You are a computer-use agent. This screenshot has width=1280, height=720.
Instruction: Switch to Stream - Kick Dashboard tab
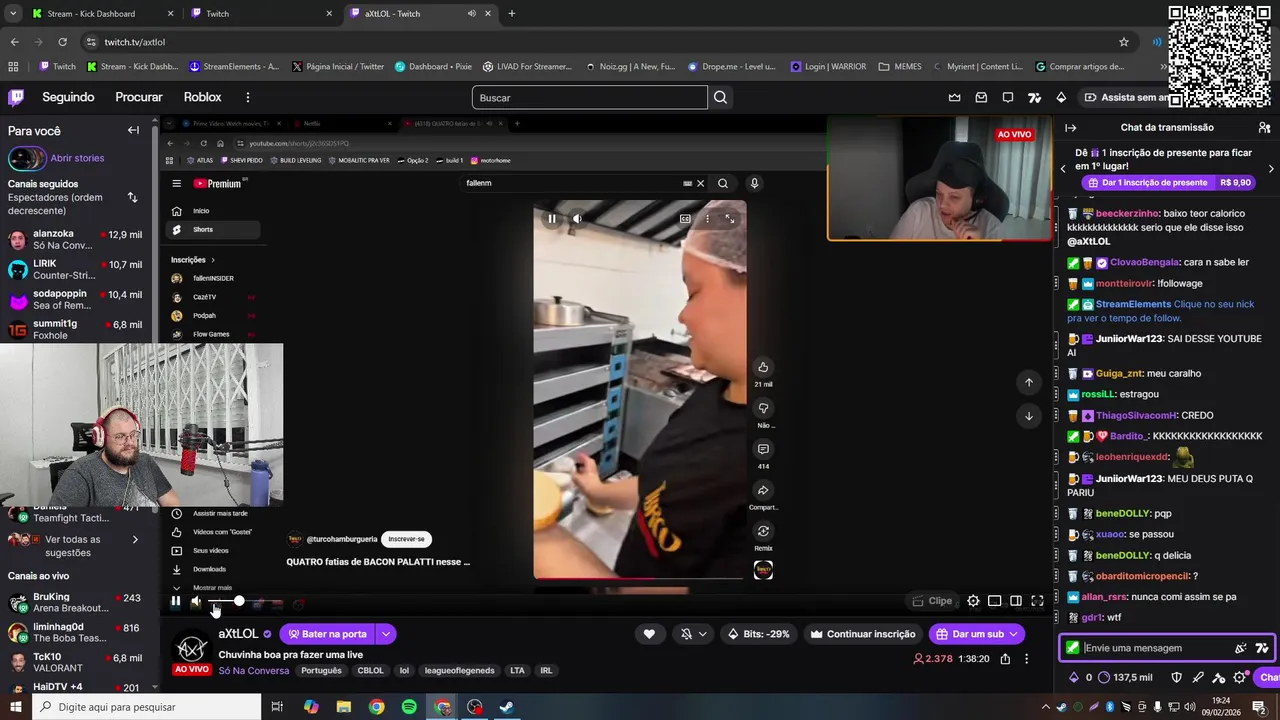click(102, 14)
